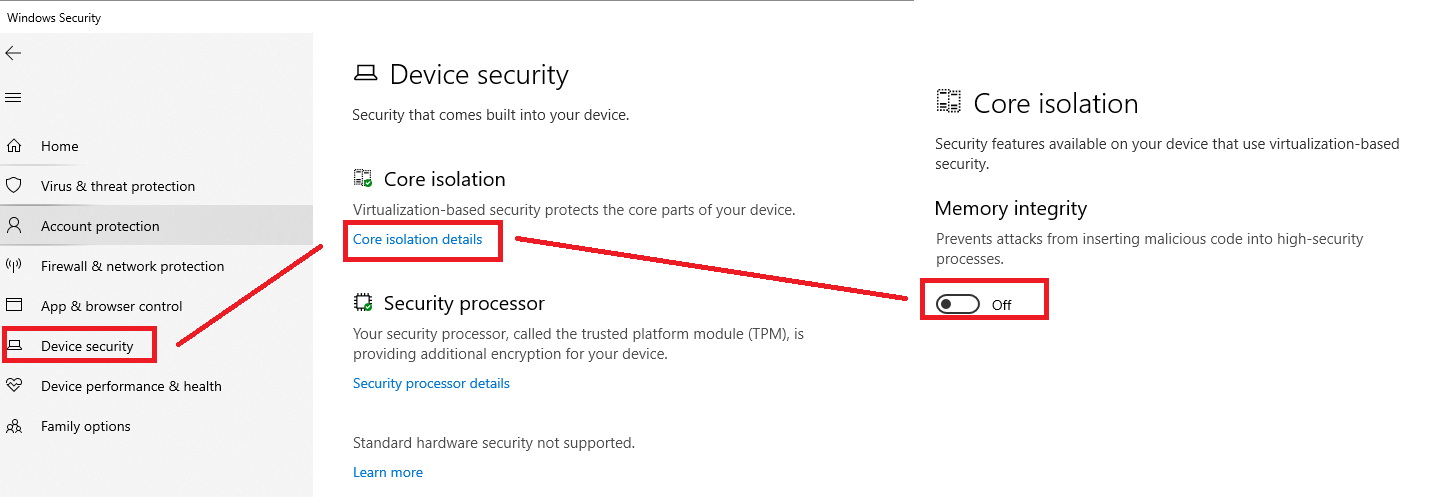This screenshot has width=1439, height=497.
Task: Open Core isolation details link
Action: 417,240
